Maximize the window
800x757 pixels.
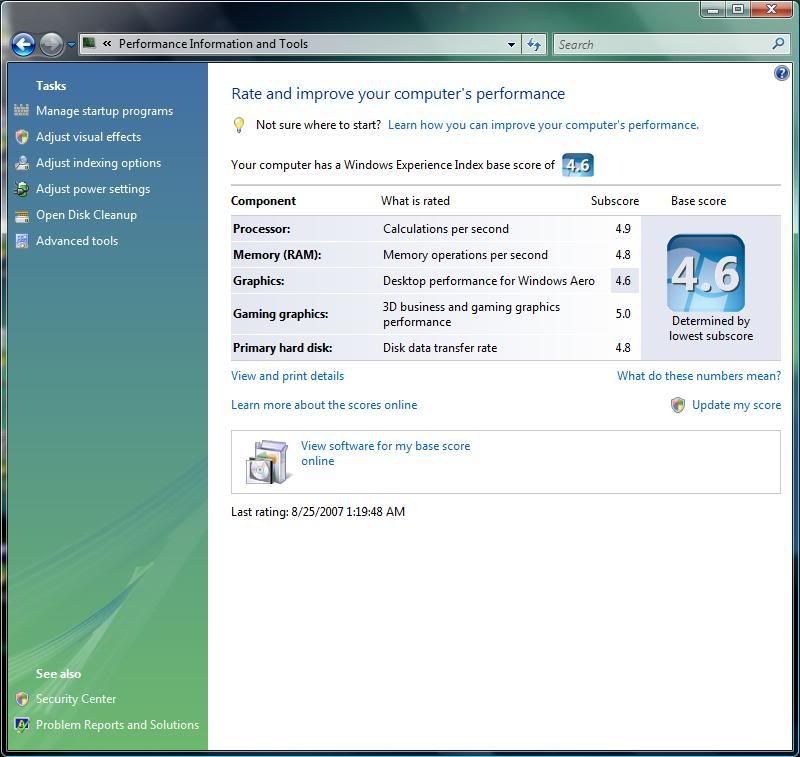(x=738, y=9)
